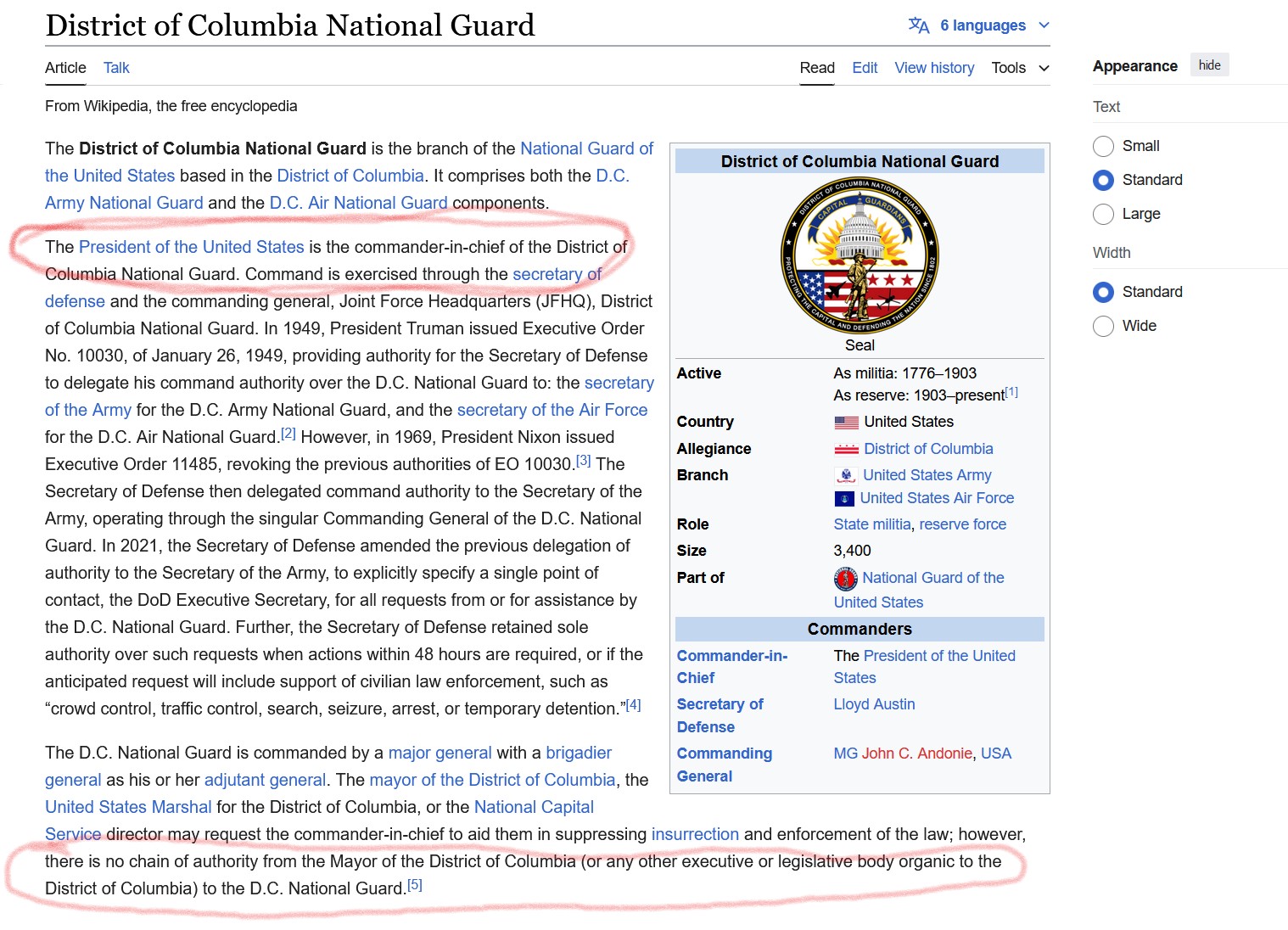The width and height of the screenshot is (1288, 930).
Task: Click the United States Army emblem icon
Action: [845, 476]
